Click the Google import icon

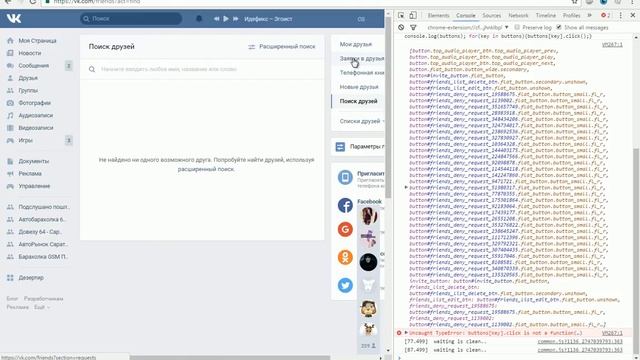click(x=345, y=229)
